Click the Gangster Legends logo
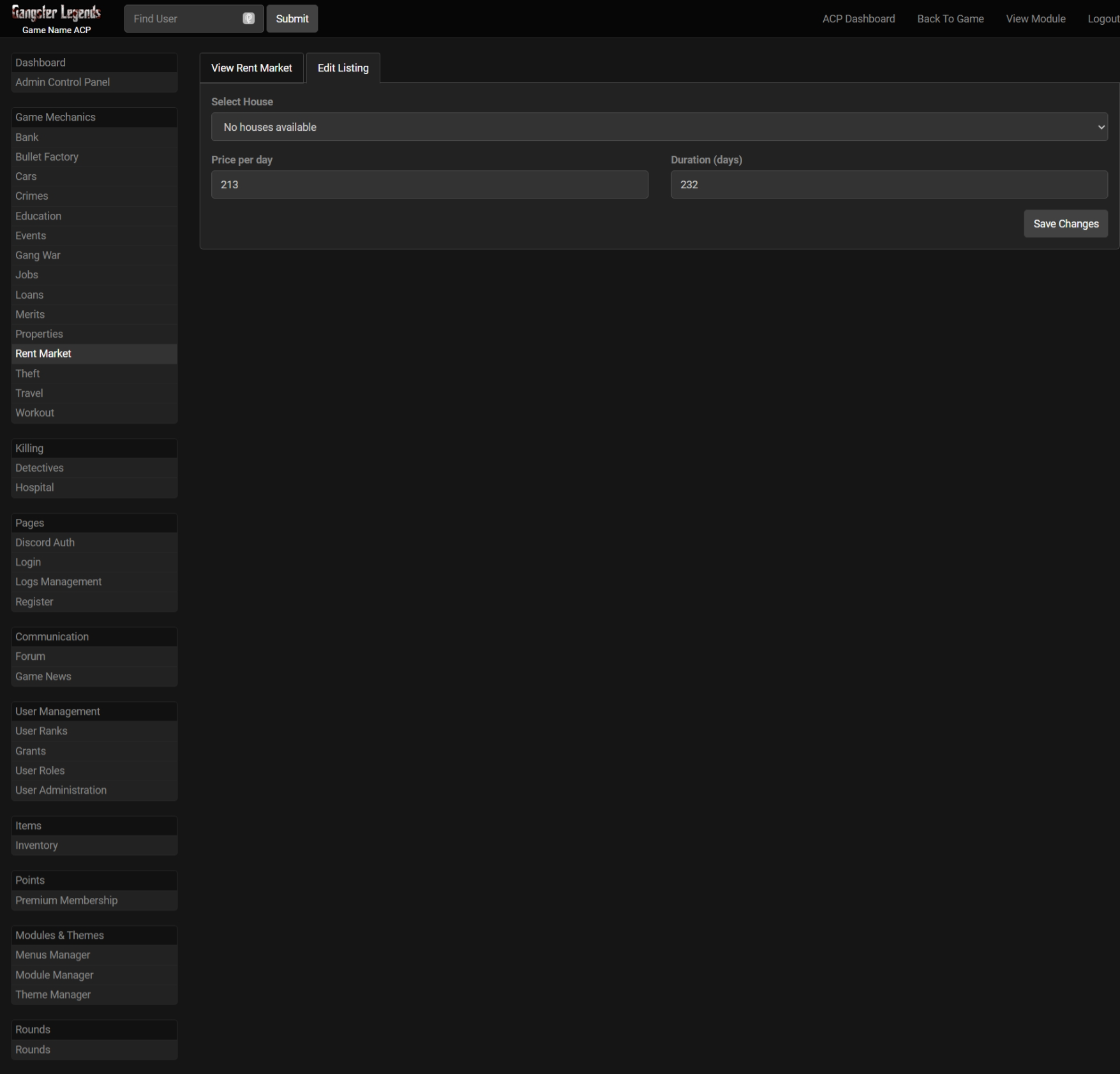Screen dimensions: 1120x1074 coord(56,13)
